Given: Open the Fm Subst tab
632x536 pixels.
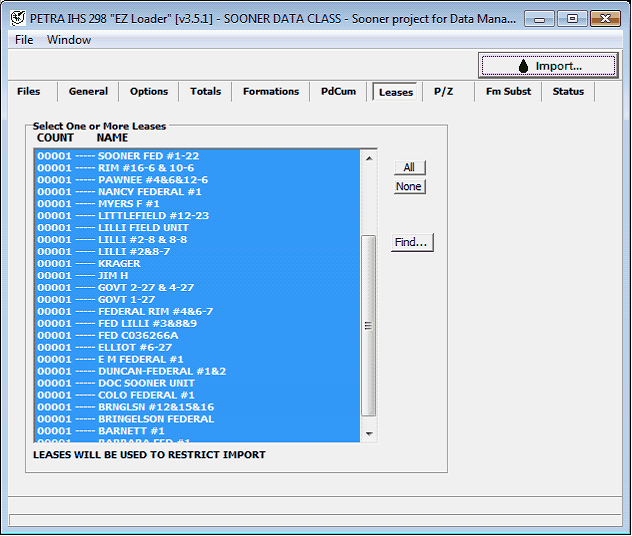Looking at the screenshot, I should point(508,91).
